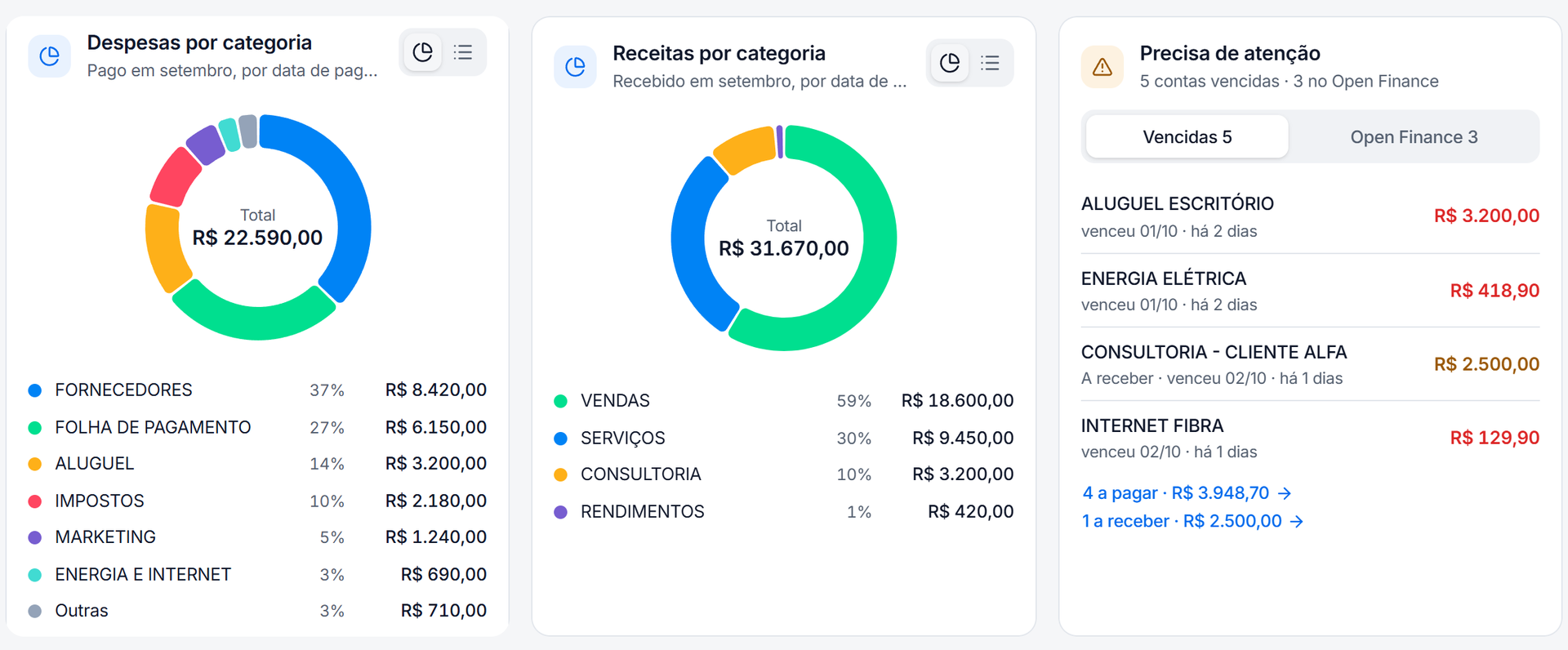Open the 1 a receber R$ 2.500,00 link
The image size is (1568, 650).
tap(1192, 521)
